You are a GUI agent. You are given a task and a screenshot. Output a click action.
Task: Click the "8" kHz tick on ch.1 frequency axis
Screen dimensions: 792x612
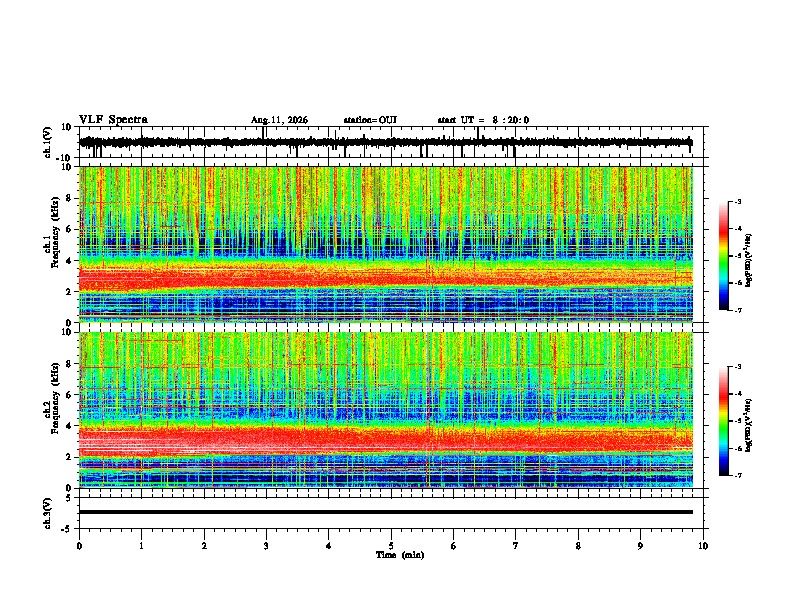tap(69, 198)
